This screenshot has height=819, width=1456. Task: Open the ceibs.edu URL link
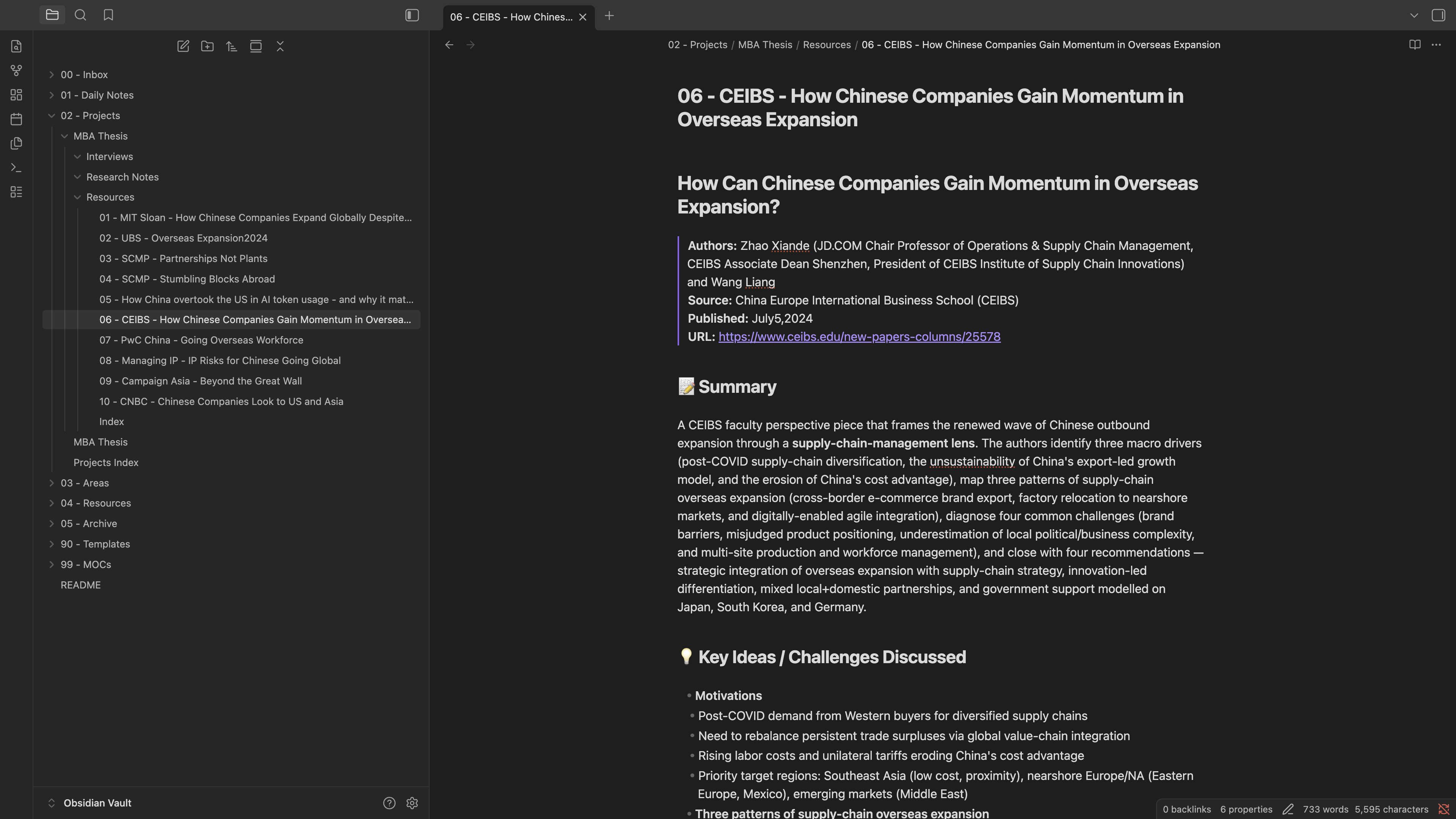tap(859, 337)
